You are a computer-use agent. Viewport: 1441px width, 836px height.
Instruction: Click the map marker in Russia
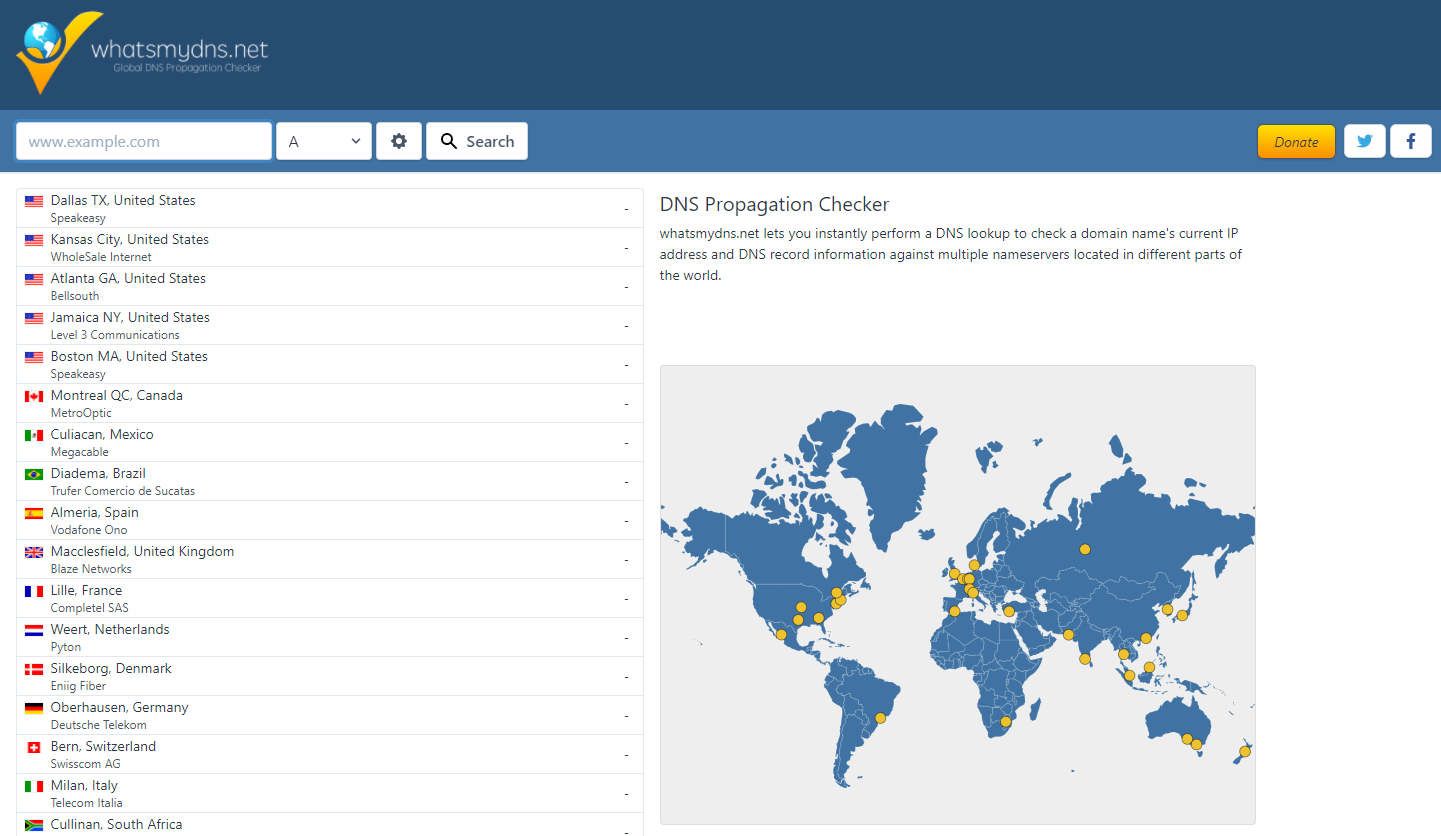(1084, 549)
